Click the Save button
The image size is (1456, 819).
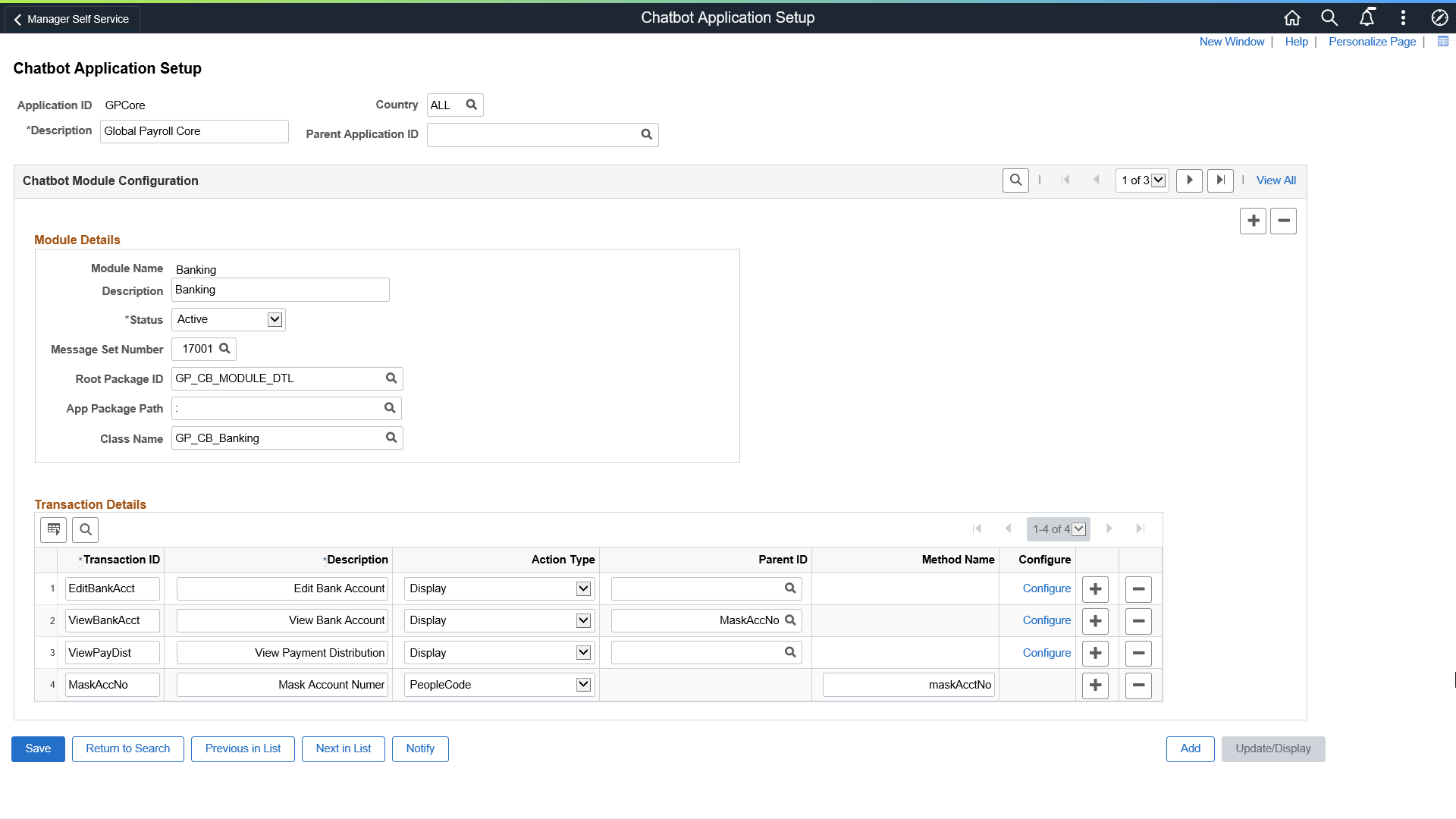click(38, 749)
